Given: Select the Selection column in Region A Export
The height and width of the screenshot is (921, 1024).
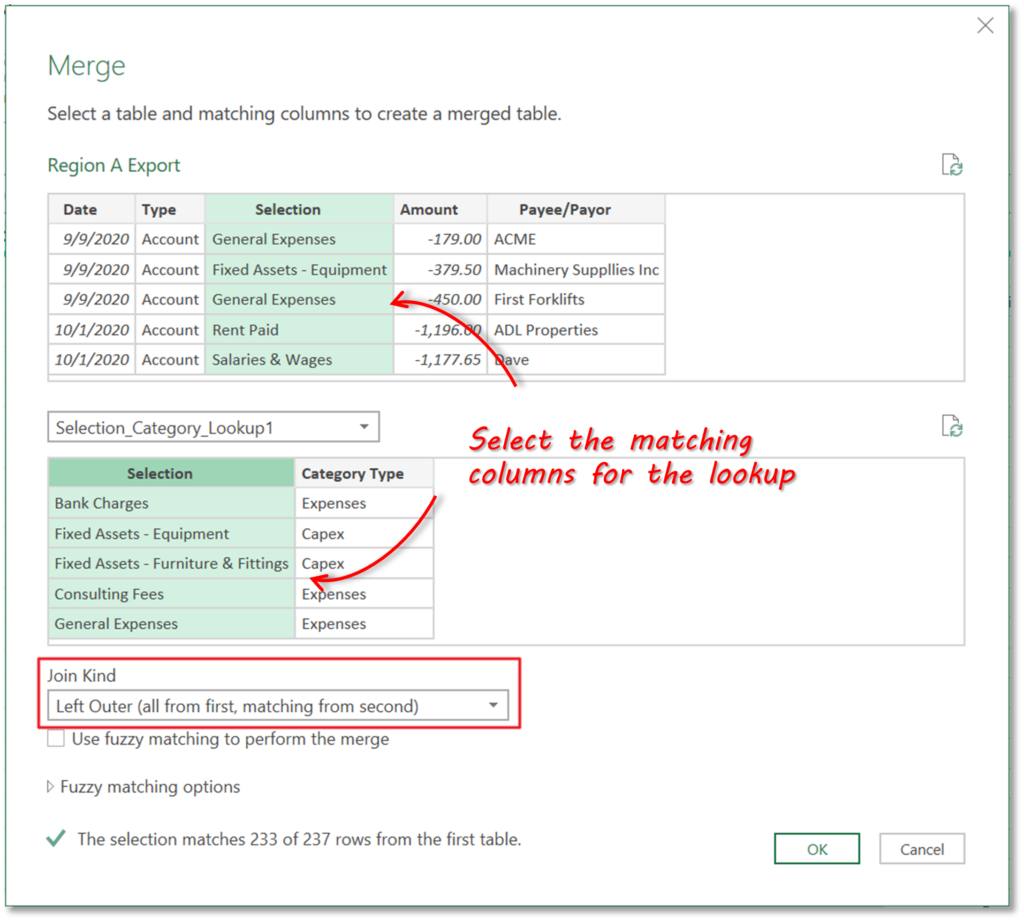Looking at the screenshot, I should click(x=288, y=210).
